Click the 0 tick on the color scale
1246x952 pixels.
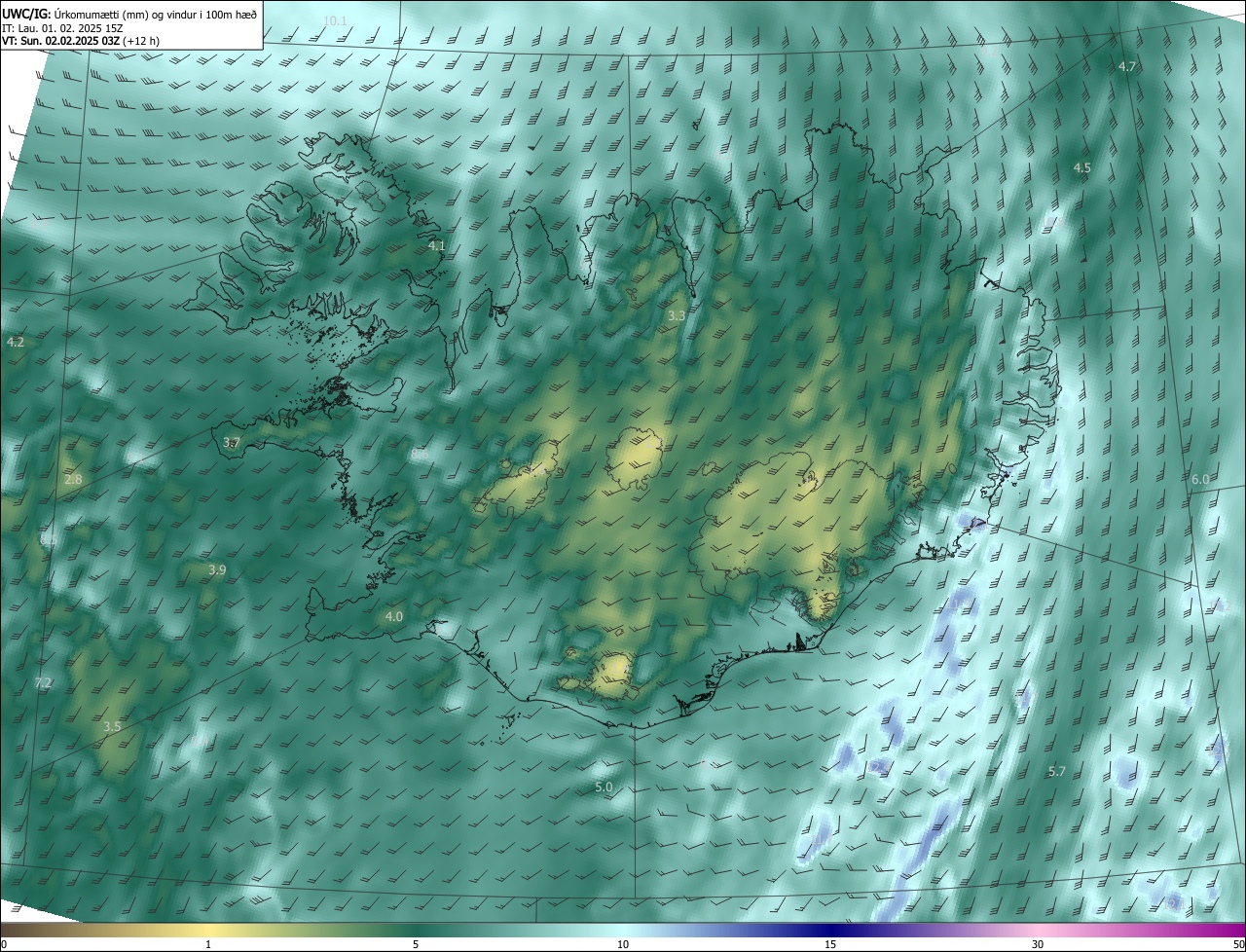4,944
